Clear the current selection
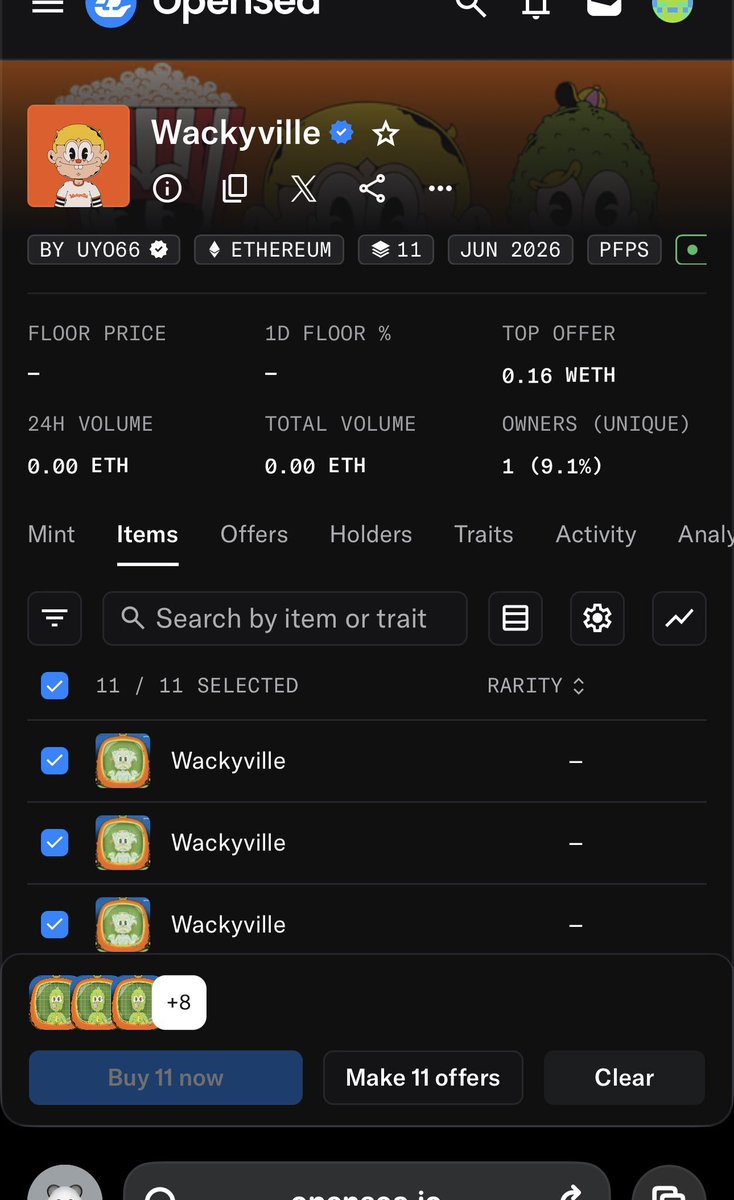Image resolution: width=734 pixels, height=1200 pixels. (x=624, y=1077)
